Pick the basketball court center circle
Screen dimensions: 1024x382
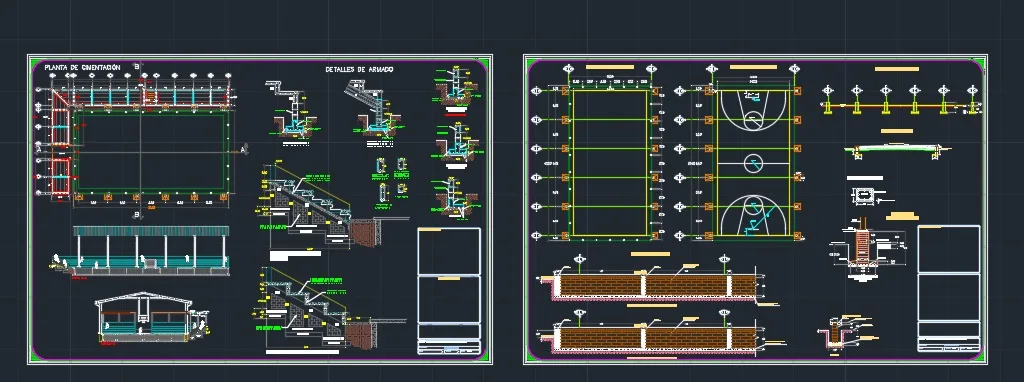(x=754, y=163)
